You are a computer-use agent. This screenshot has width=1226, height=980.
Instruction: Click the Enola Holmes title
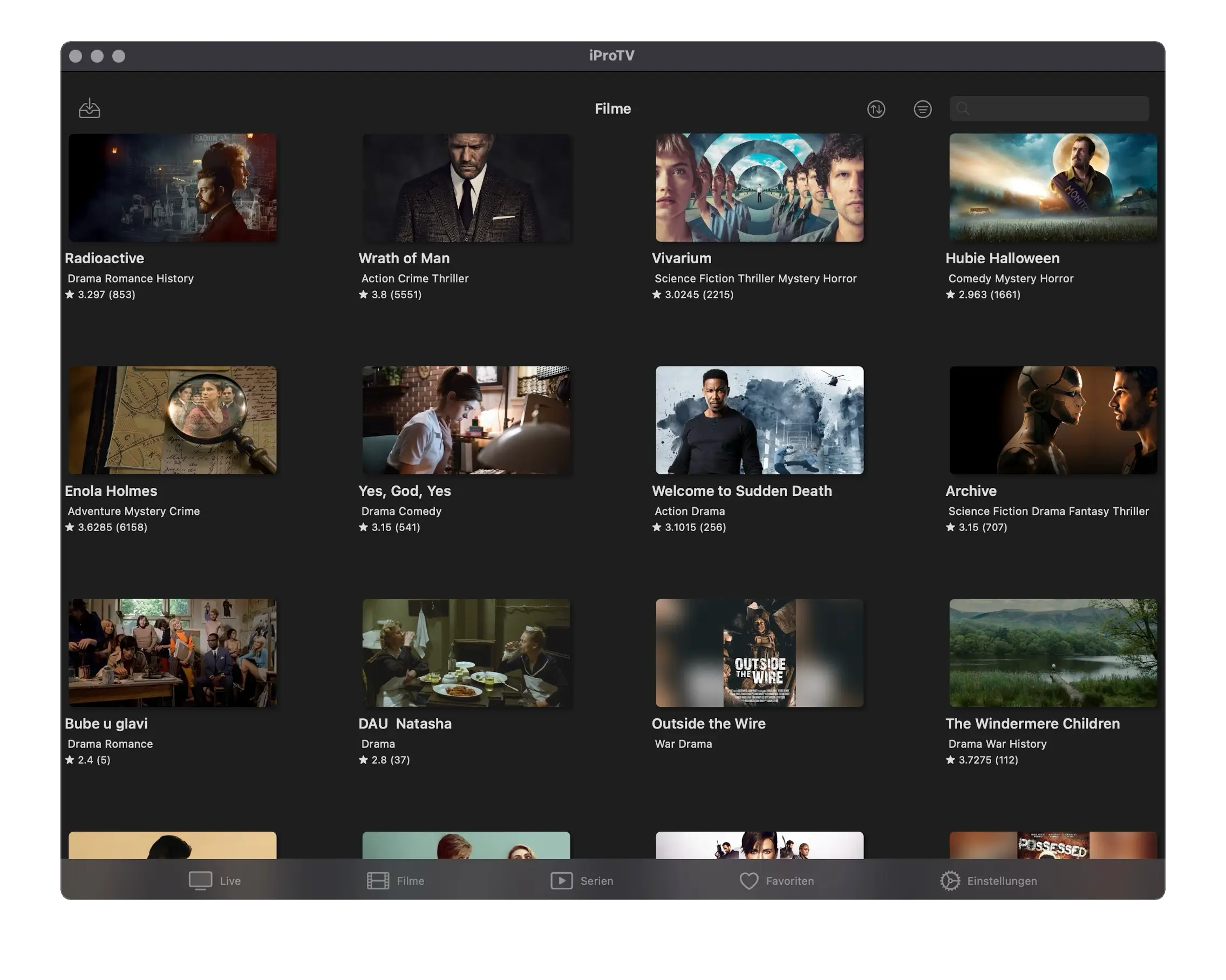[111, 491]
